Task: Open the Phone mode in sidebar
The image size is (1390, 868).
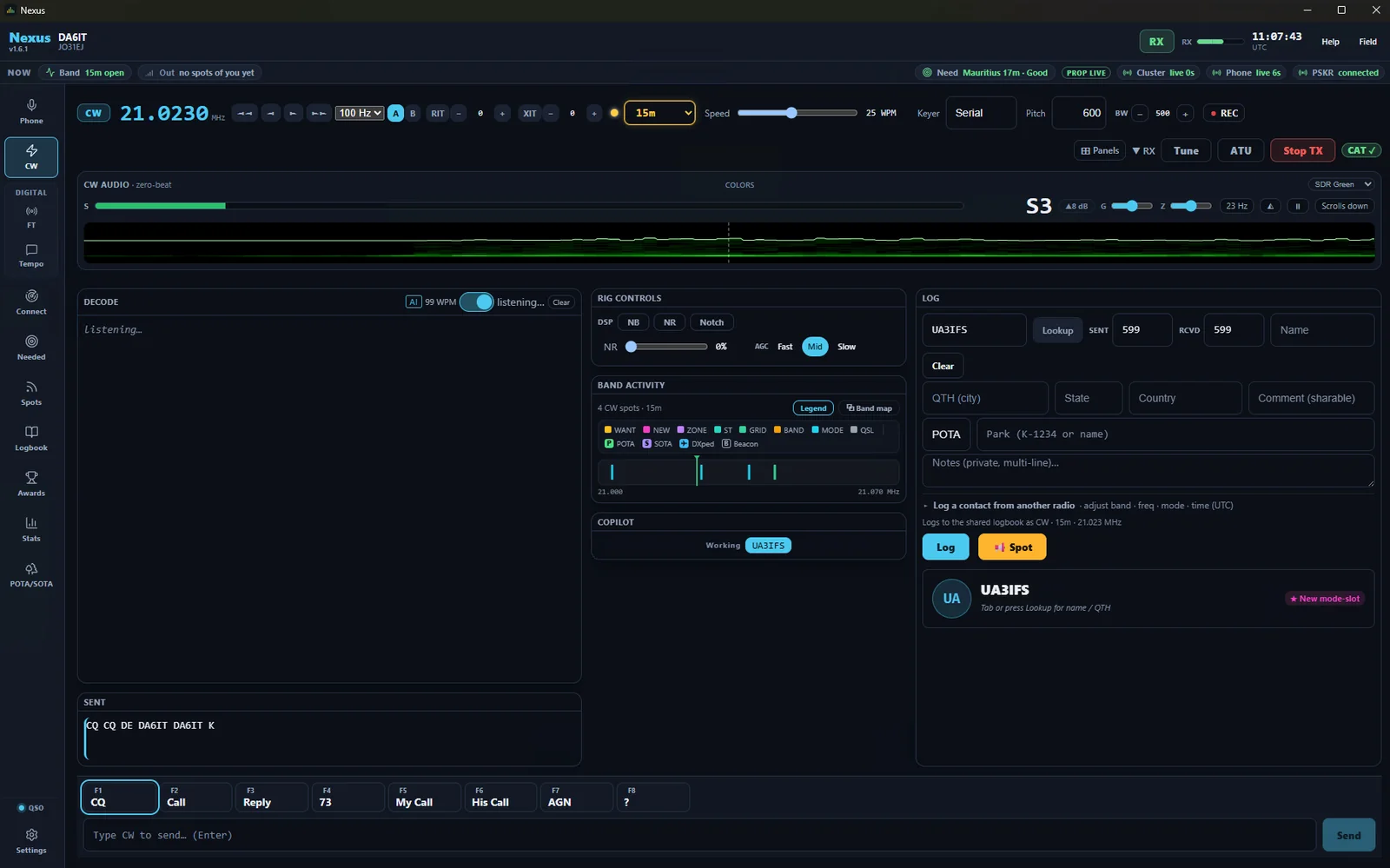Action: click(31, 111)
